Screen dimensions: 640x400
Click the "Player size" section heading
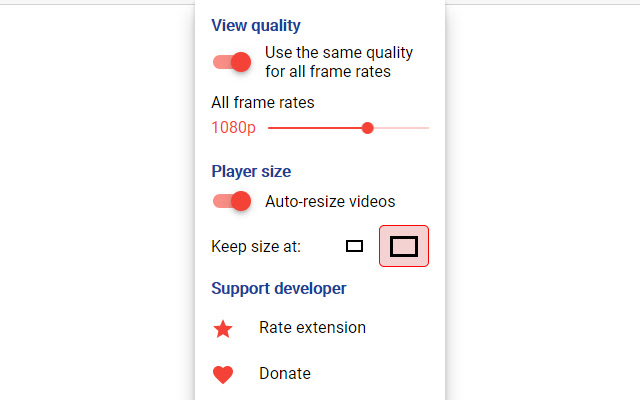pos(251,171)
